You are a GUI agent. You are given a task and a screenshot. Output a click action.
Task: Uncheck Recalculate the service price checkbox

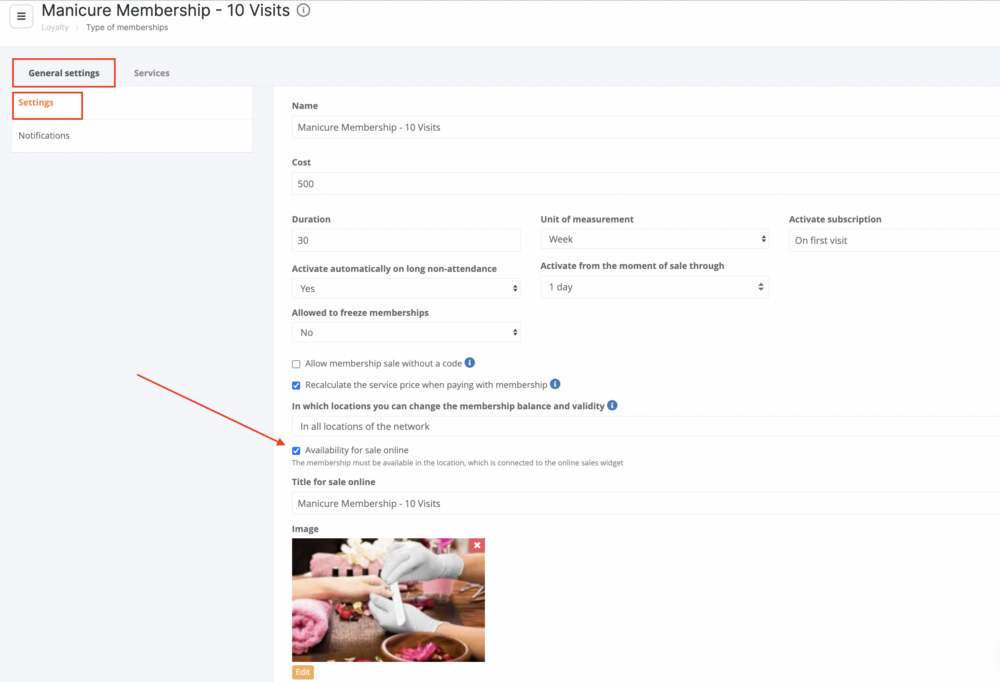(x=296, y=385)
